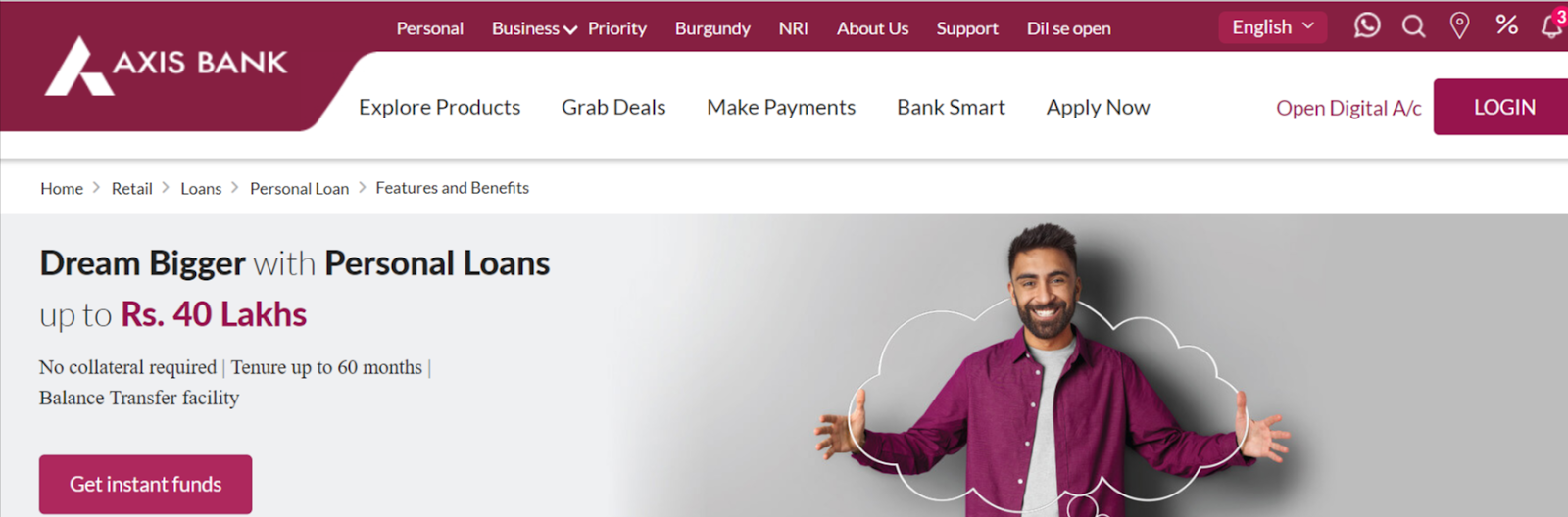1568x517 pixels.
Task: Click the Get instant funds button
Action: tap(145, 484)
